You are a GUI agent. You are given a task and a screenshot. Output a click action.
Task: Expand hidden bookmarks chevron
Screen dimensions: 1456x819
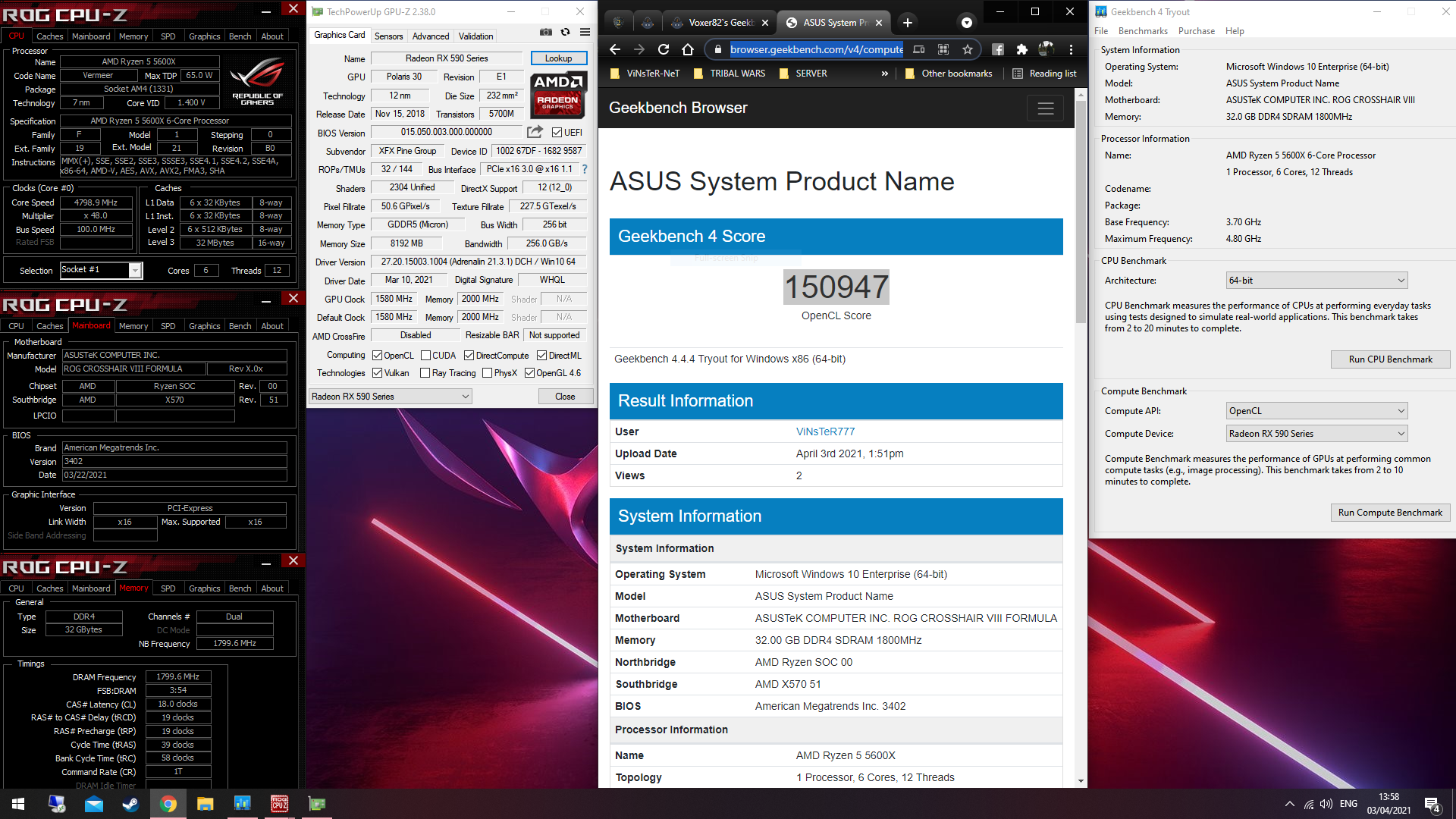tap(884, 74)
